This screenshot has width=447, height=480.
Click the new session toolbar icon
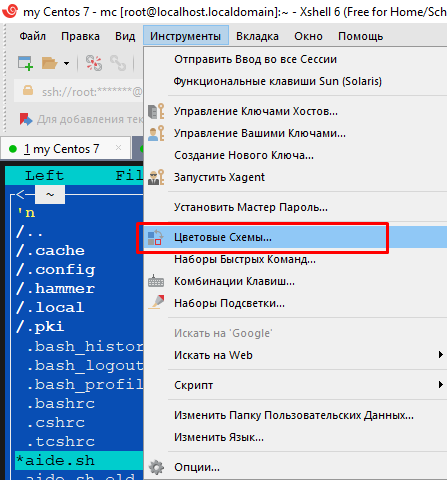click(25, 63)
